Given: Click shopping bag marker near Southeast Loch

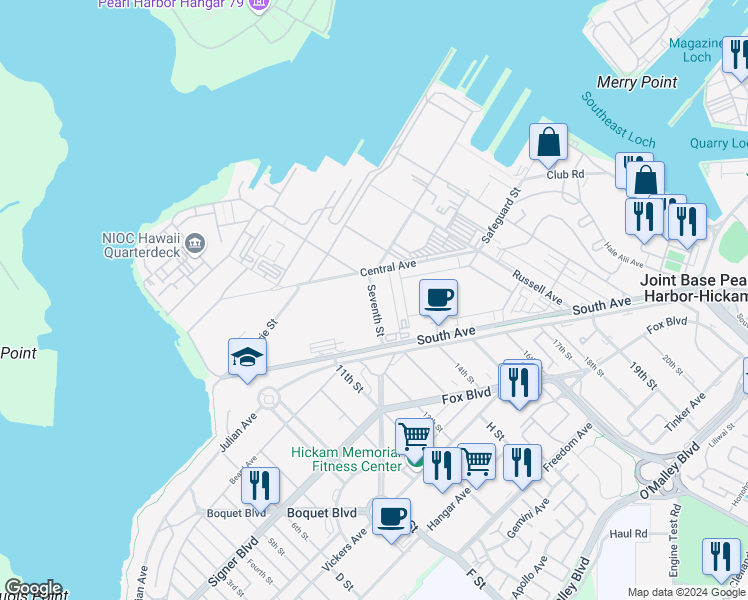Looking at the screenshot, I should click(x=646, y=179).
